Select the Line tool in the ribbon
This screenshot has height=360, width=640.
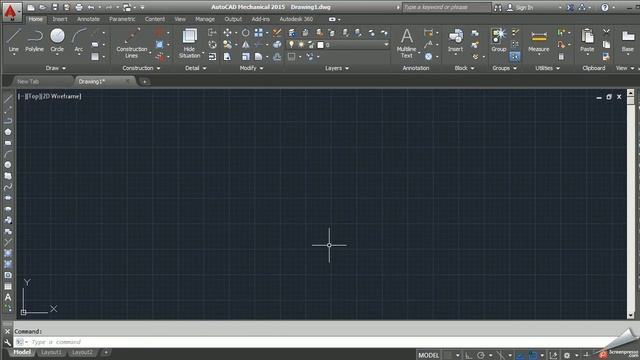click(x=13, y=41)
